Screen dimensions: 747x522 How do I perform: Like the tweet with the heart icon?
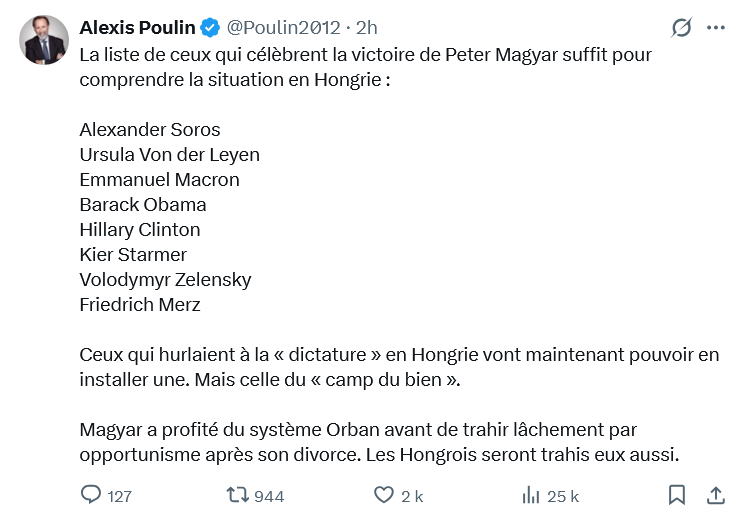click(384, 495)
